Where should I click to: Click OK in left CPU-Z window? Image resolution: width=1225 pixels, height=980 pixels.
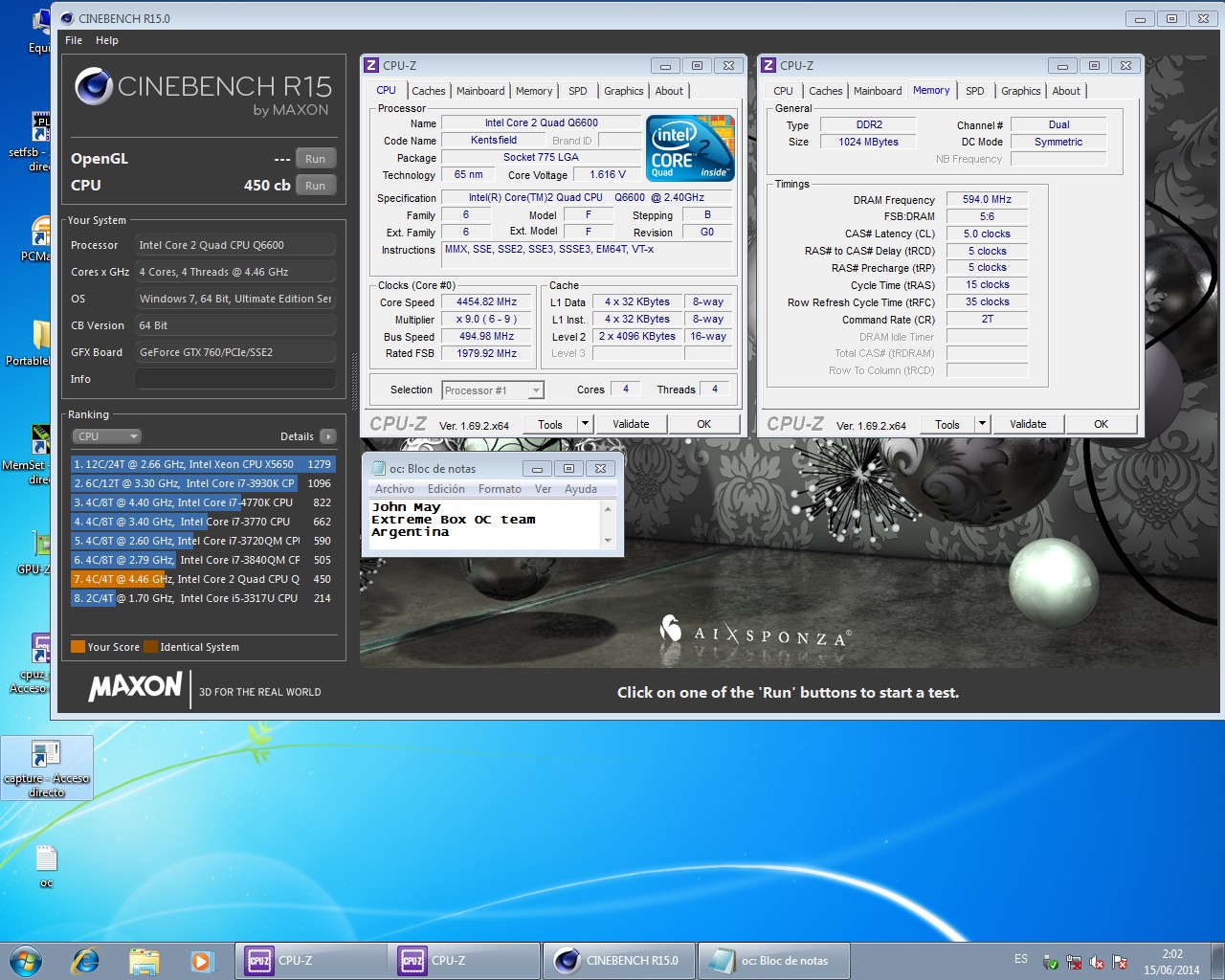click(703, 424)
